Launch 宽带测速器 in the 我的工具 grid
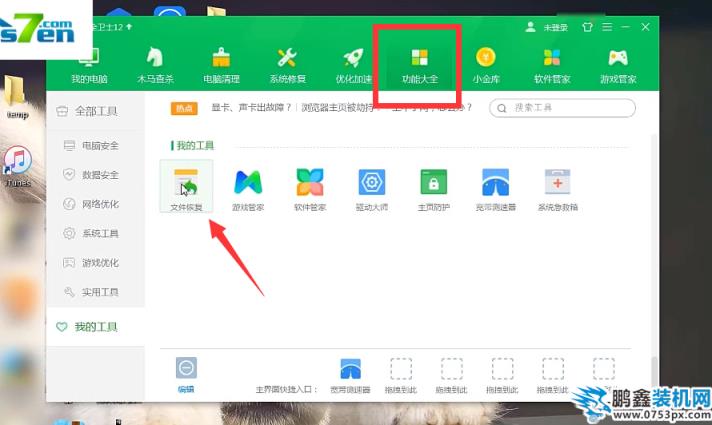 click(495, 189)
